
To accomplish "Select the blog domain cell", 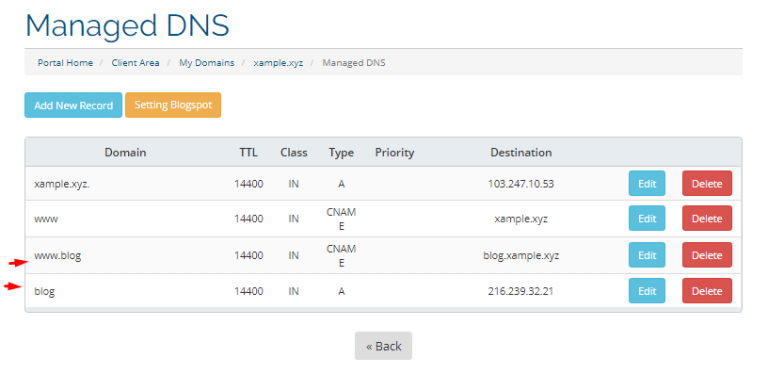I will pyautogui.click(x=45, y=291).
